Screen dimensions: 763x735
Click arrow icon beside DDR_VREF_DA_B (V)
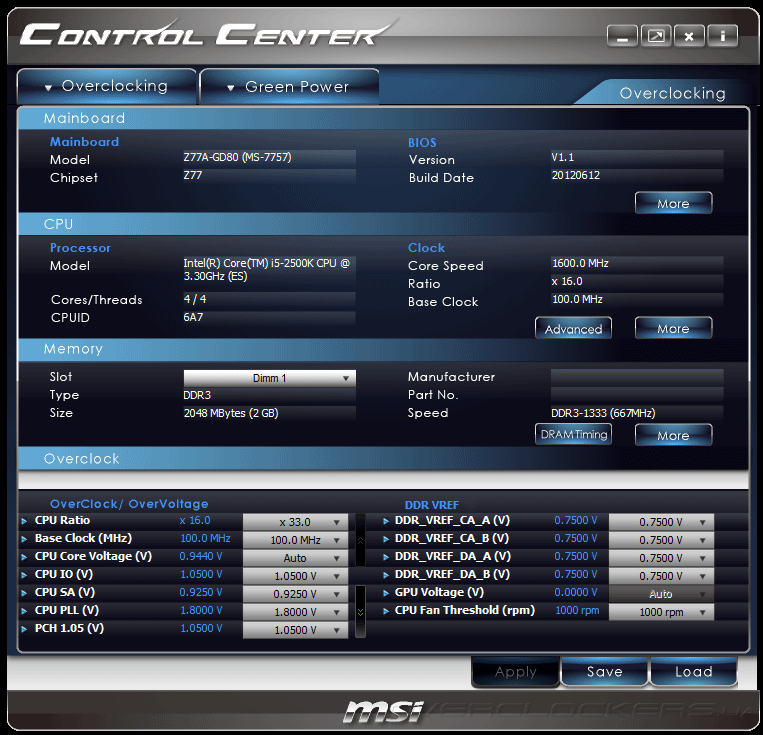(386, 575)
